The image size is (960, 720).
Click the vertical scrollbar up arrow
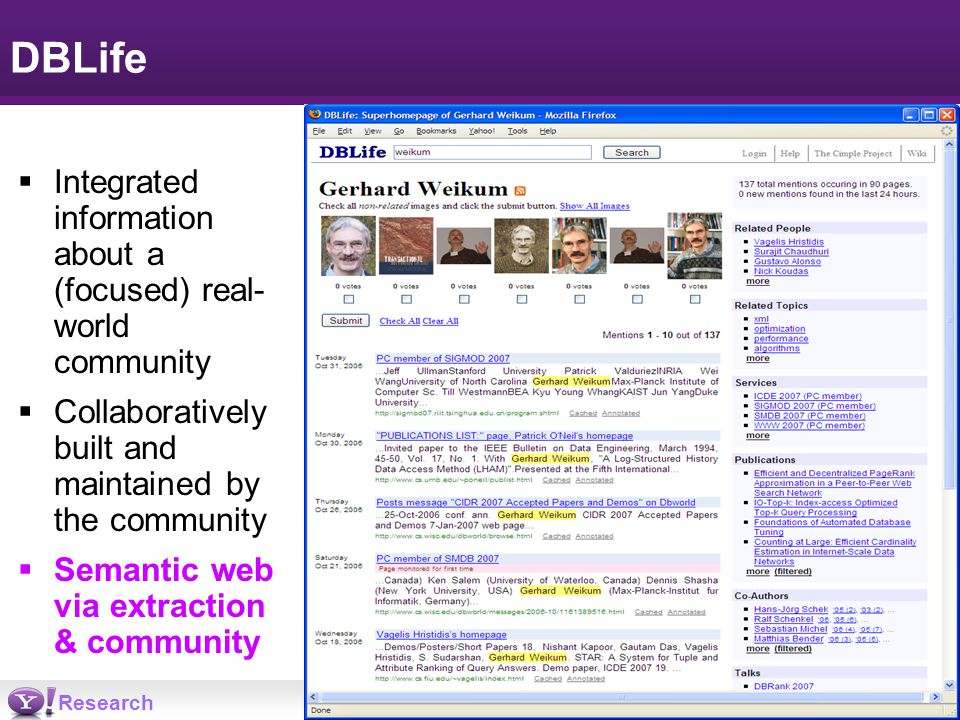click(x=950, y=145)
